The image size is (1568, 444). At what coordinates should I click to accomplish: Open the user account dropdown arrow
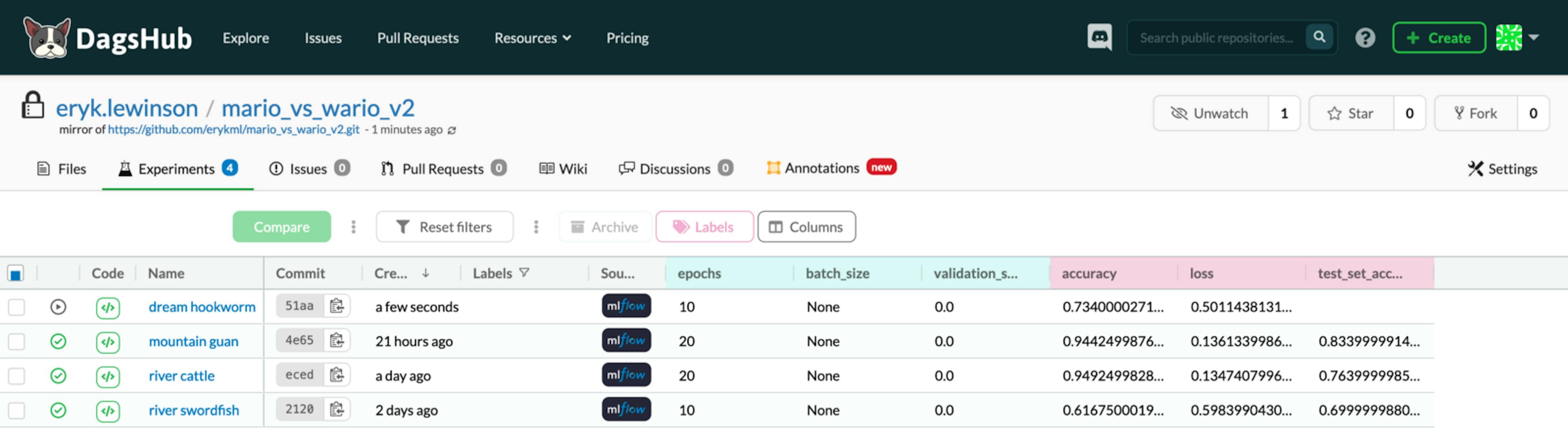tap(1534, 37)
